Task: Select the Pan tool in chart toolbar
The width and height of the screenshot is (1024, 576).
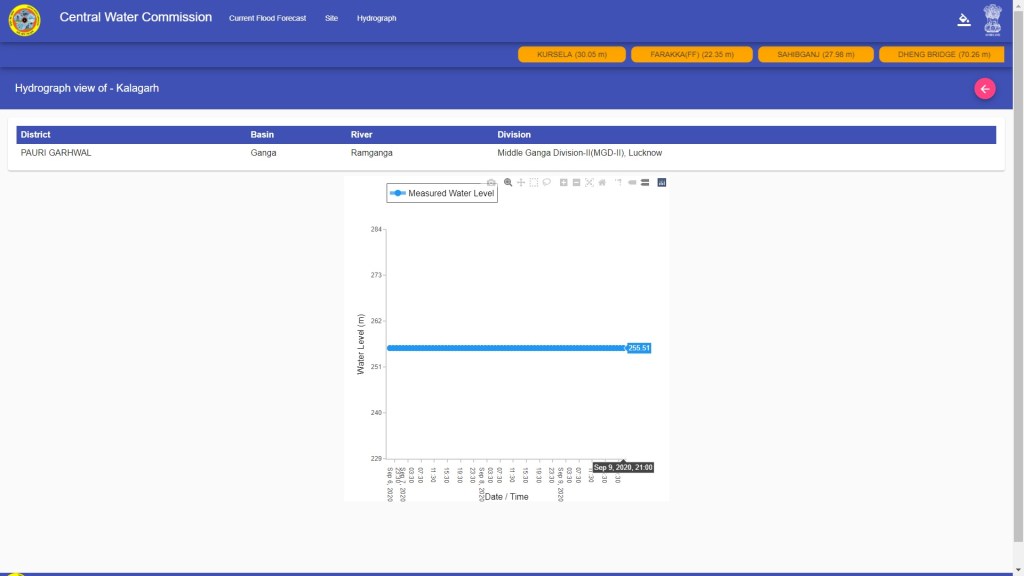Action: click(521, 183)
